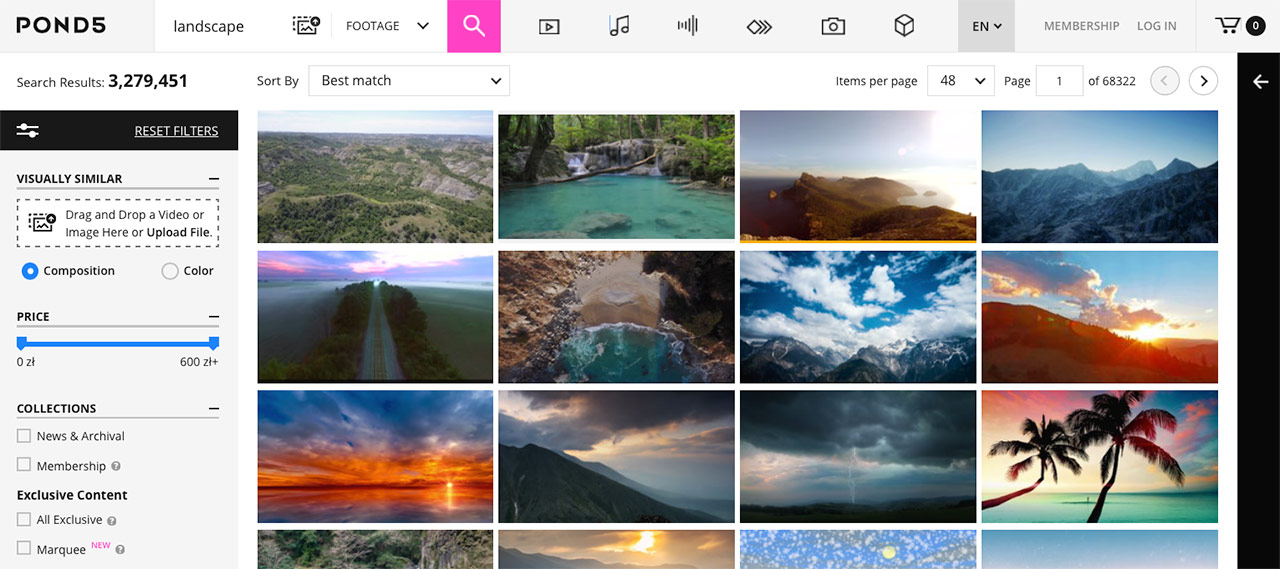The width and height of the screenshot is (1280, 569).
Task: Open the EN language dropdown
Action: coord(986,26)
